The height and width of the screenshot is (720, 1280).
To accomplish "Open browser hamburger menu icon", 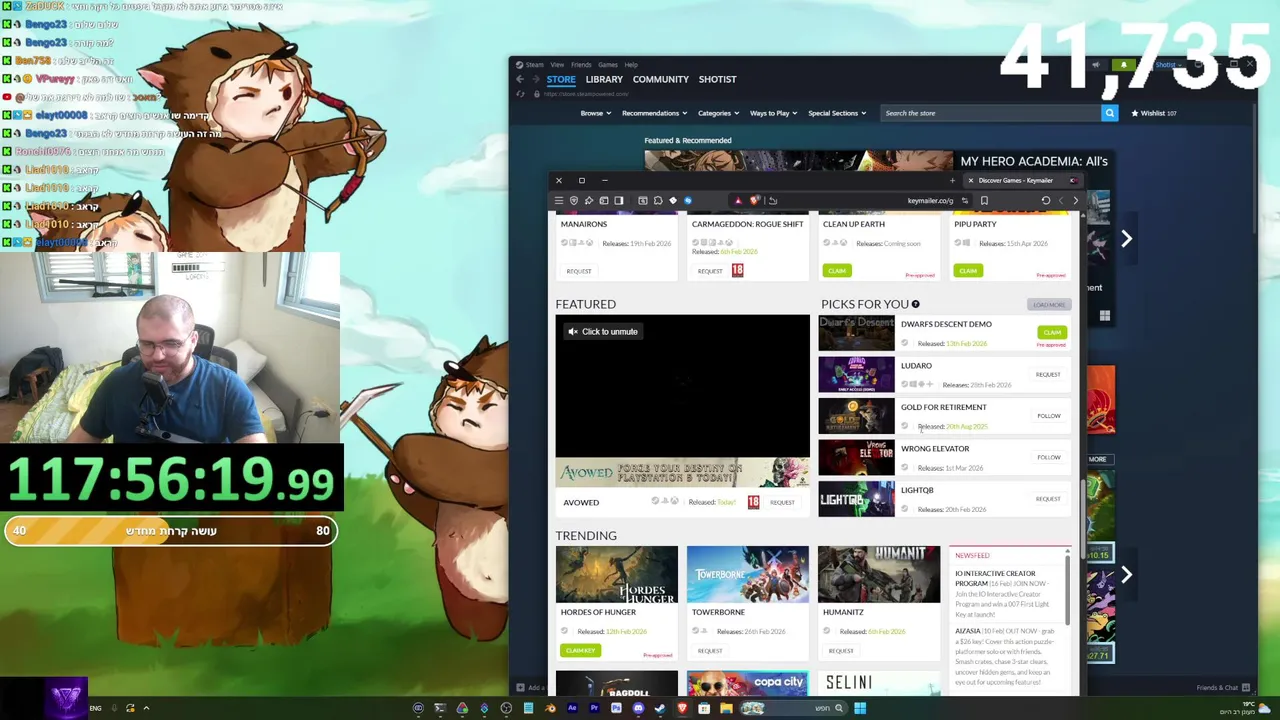I will [x=559, y=200].
